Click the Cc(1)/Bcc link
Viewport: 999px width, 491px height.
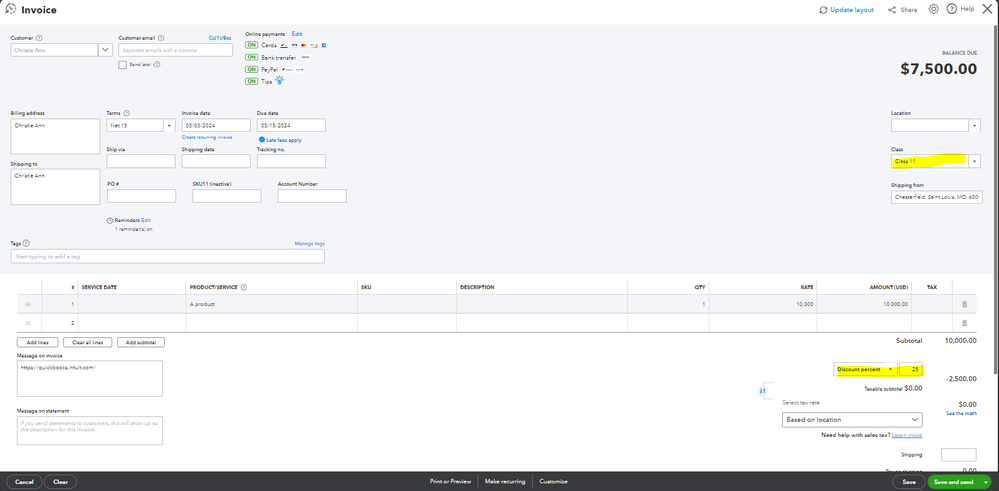click(220, 38)
